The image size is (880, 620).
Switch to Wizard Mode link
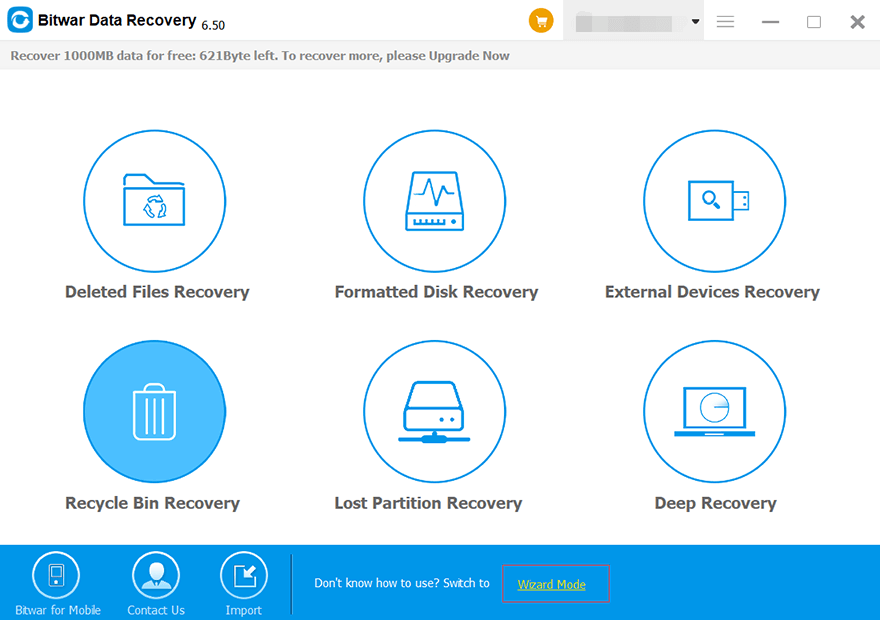552,585
